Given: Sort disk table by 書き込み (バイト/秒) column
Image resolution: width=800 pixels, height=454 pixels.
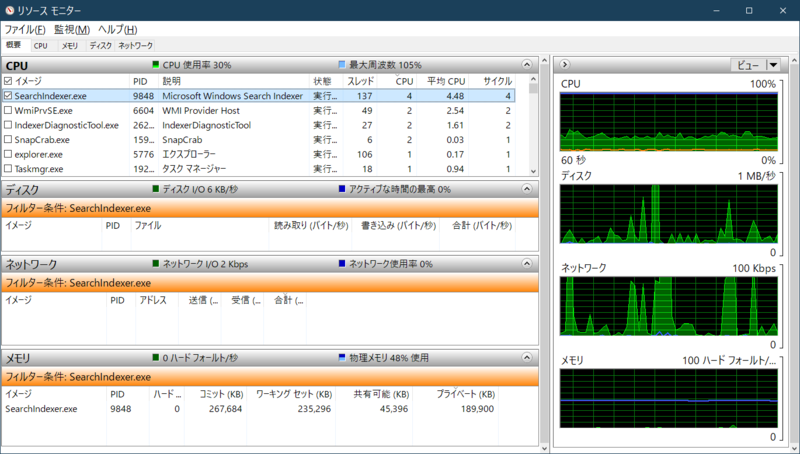Looking at the screenshot, I should click(x=398, y=225).
